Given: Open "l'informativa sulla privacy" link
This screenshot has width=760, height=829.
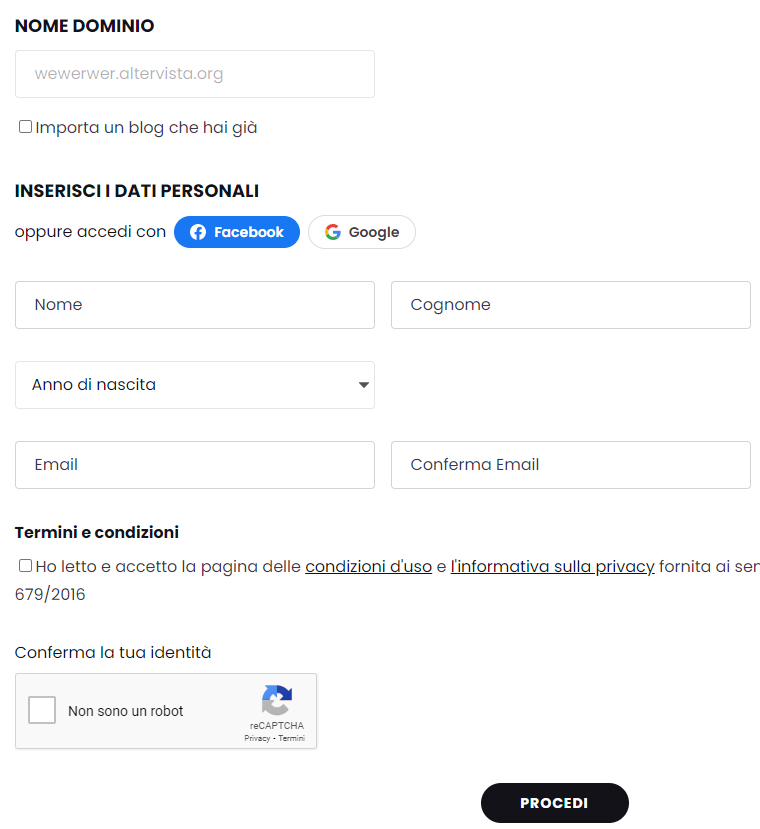Looking at the screenshot, I should coord(552,566).
